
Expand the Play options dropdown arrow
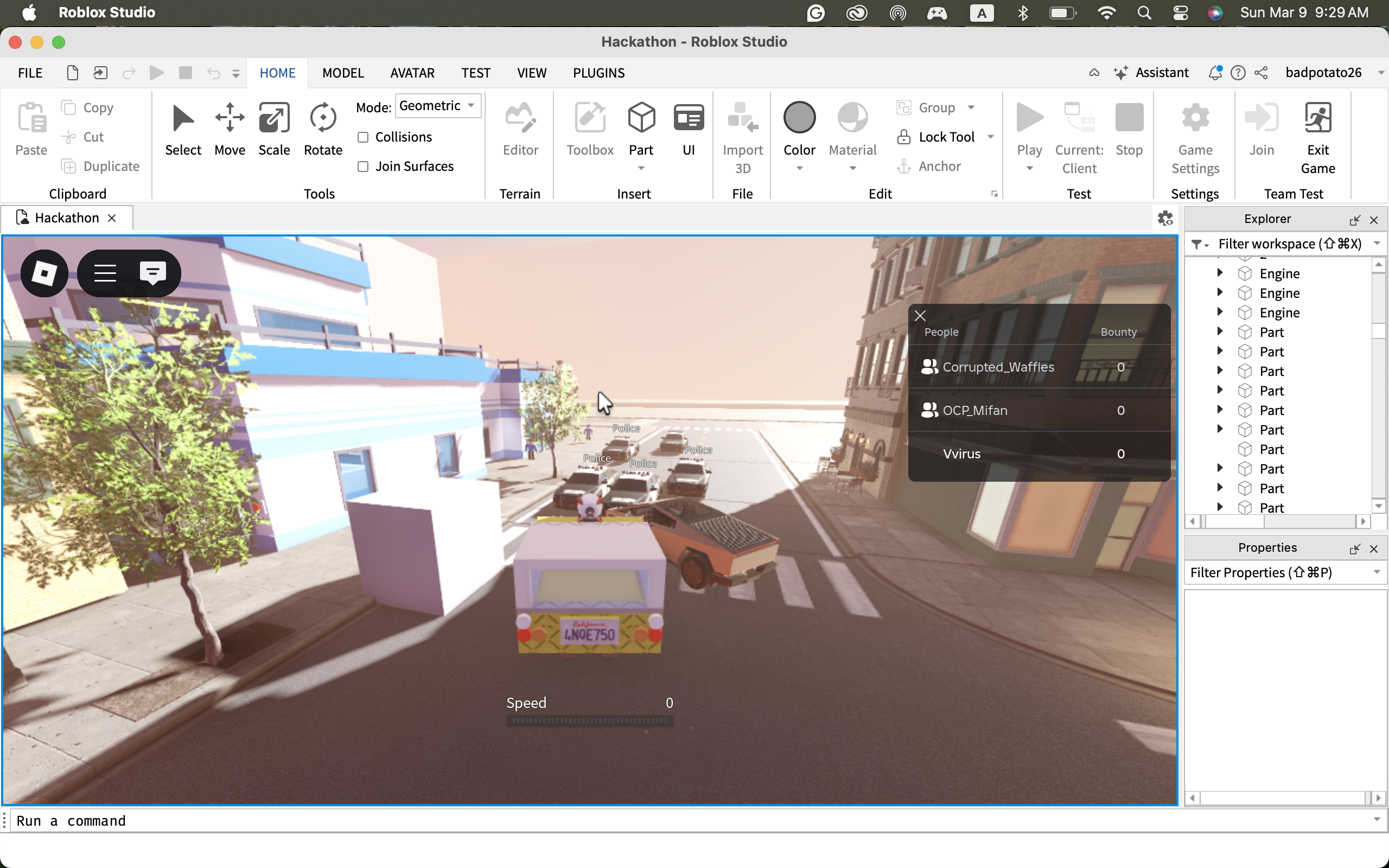1030,168
